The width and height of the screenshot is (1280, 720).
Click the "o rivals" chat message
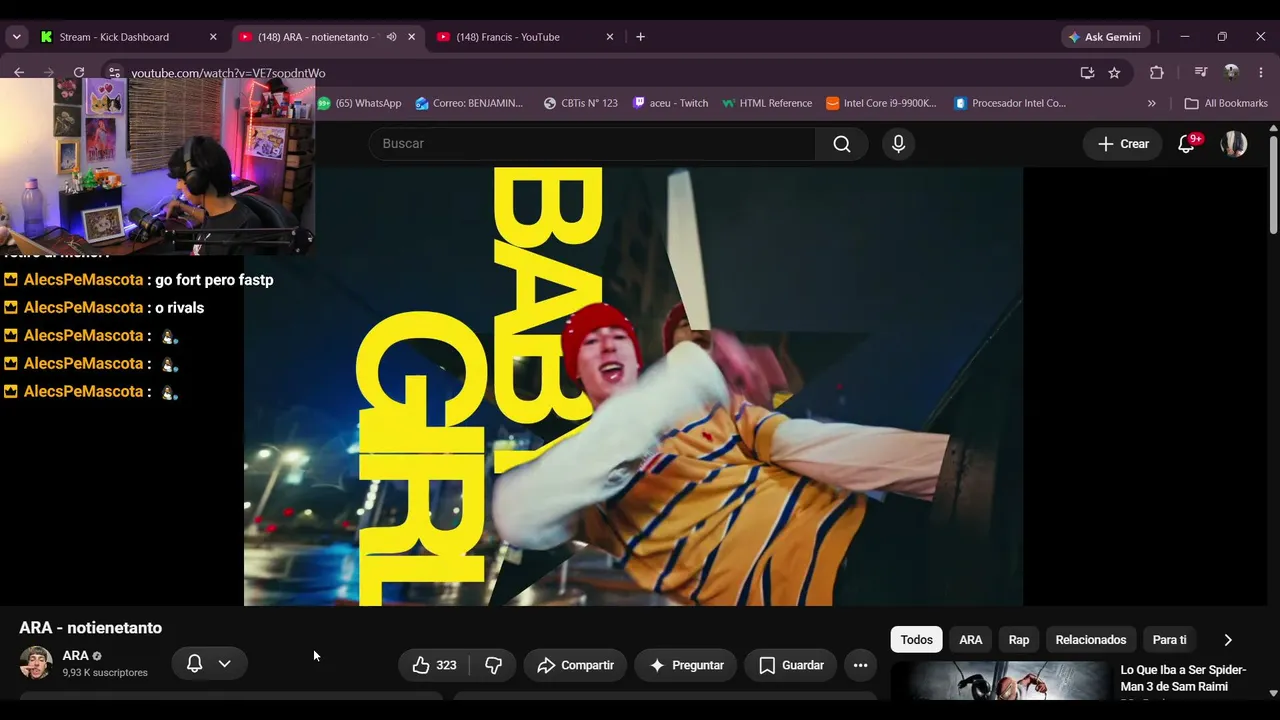(179, 308)
